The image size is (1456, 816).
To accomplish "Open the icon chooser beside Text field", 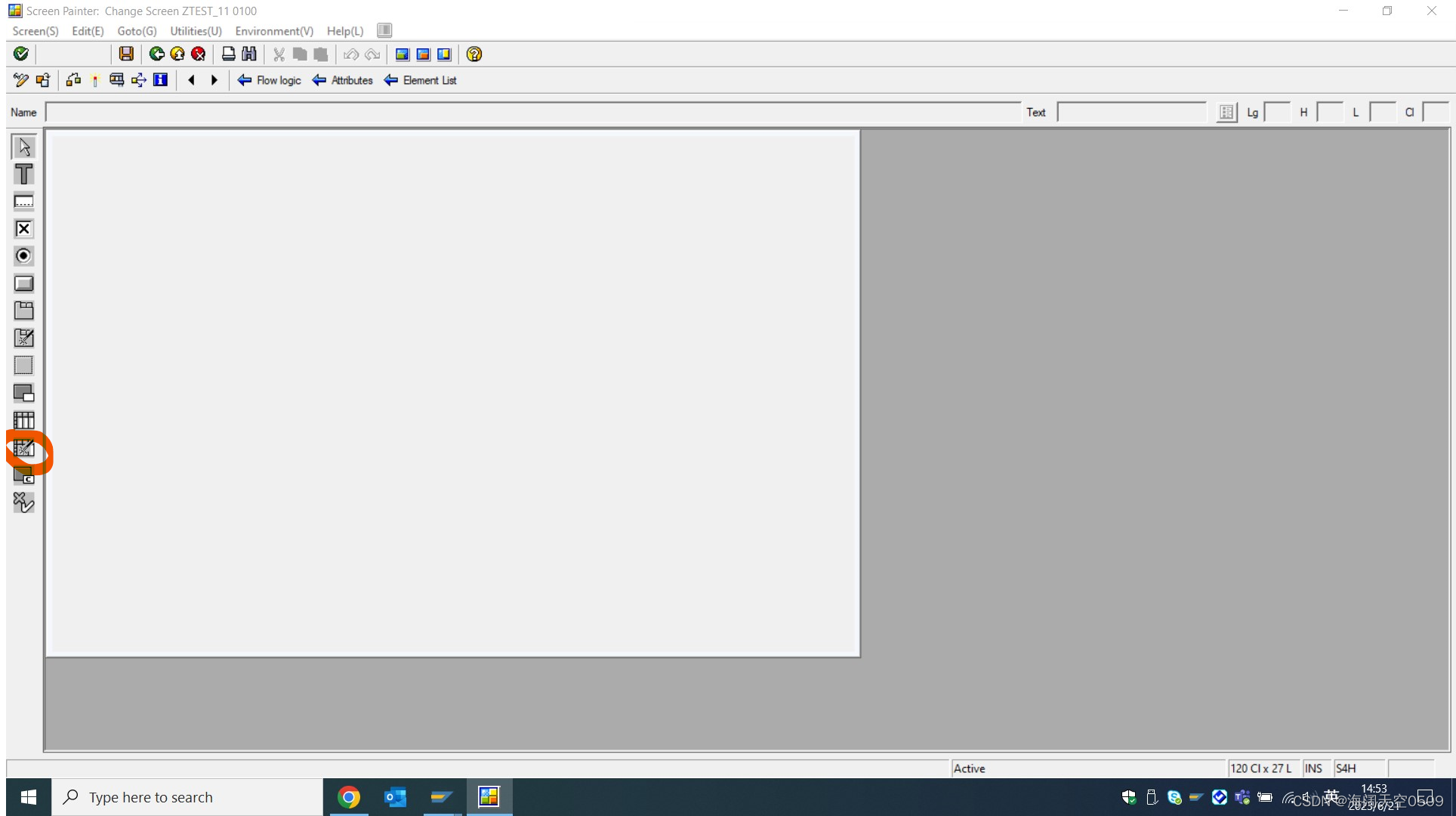I will (x=1226, y=113).
